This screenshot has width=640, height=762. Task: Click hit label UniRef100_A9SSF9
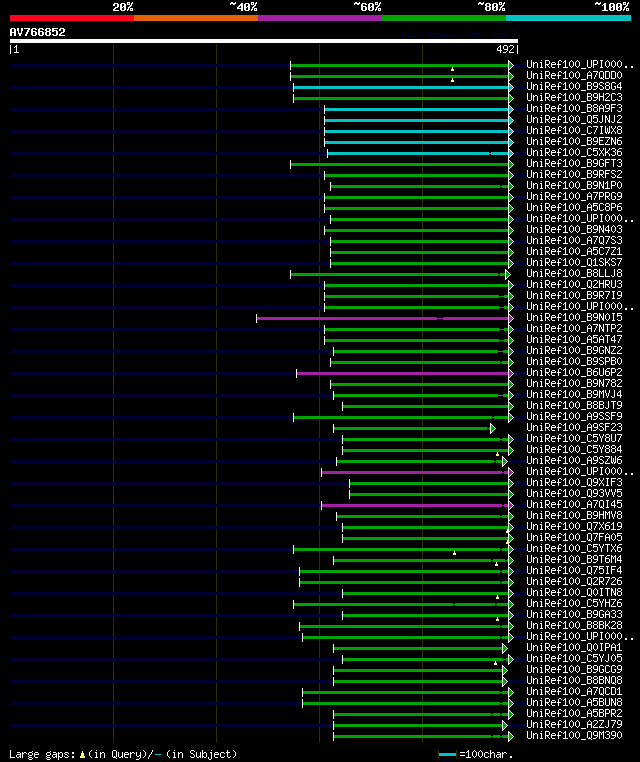(574, 416)
